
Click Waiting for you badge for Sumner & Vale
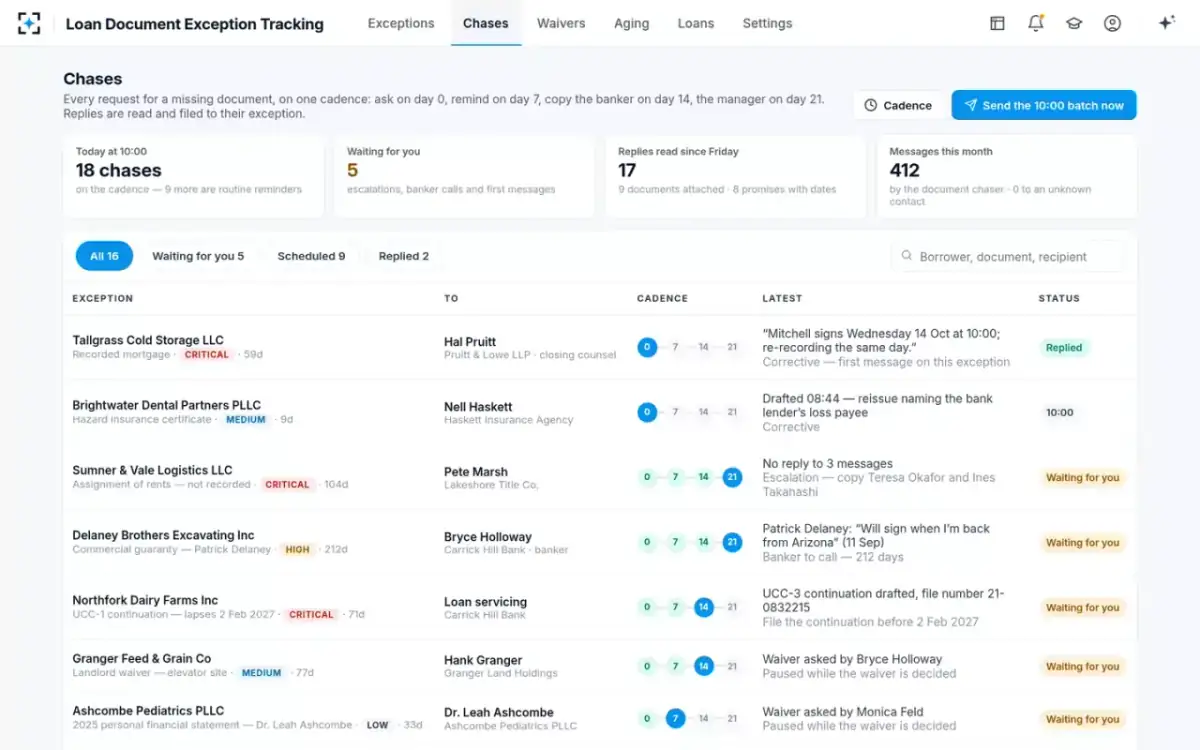pyautogui.click(x=1083, y=477)
